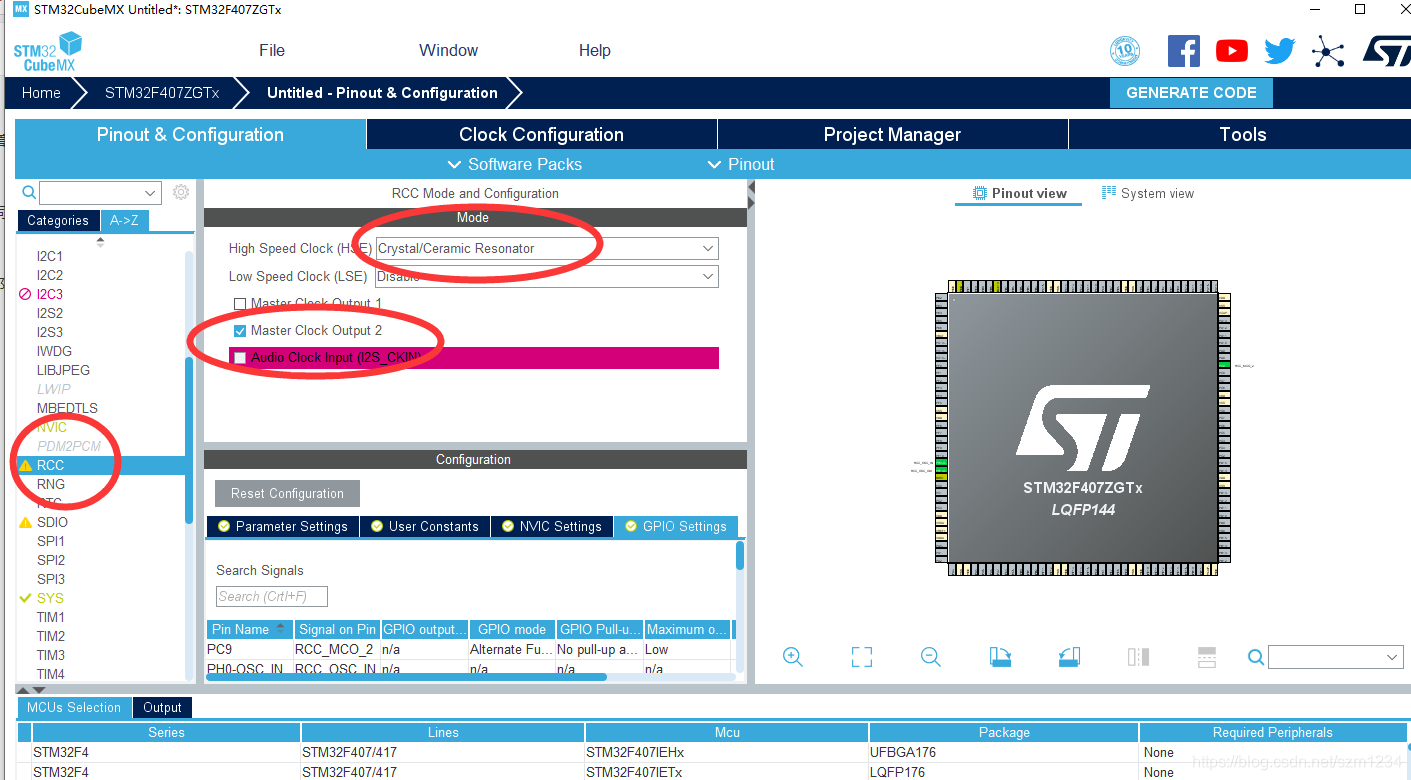
Task: Enable Audio Clock Input (I2S_CKIN)
Action: [x=239, y=357]
